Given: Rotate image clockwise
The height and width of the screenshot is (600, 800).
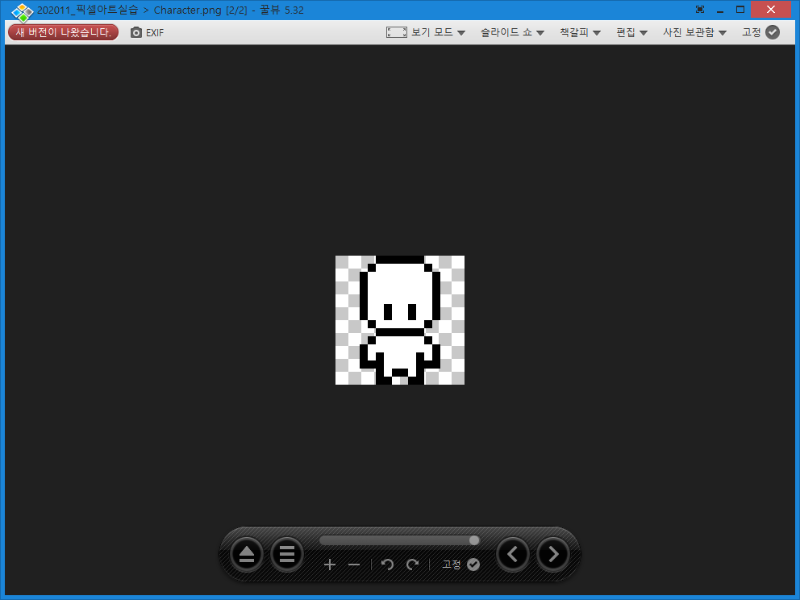Looking at the screenshot, I should (x=412, y=564).
